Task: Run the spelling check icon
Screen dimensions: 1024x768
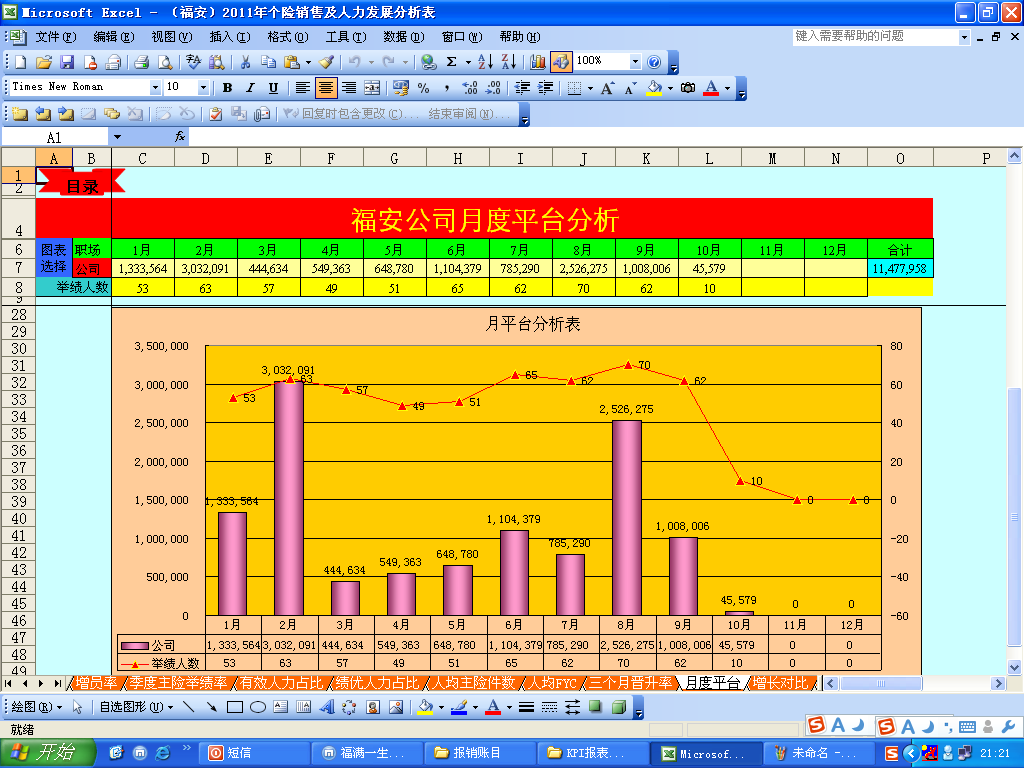Action: pyautogui.click(x=193, y=62)
